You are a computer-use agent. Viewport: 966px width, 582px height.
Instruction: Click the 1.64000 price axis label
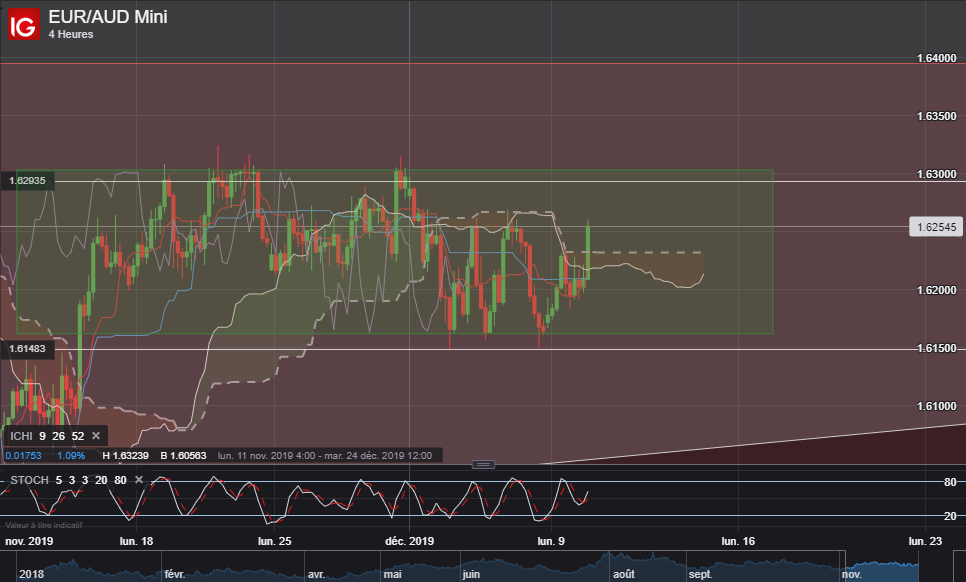click(x=936, y=59)
